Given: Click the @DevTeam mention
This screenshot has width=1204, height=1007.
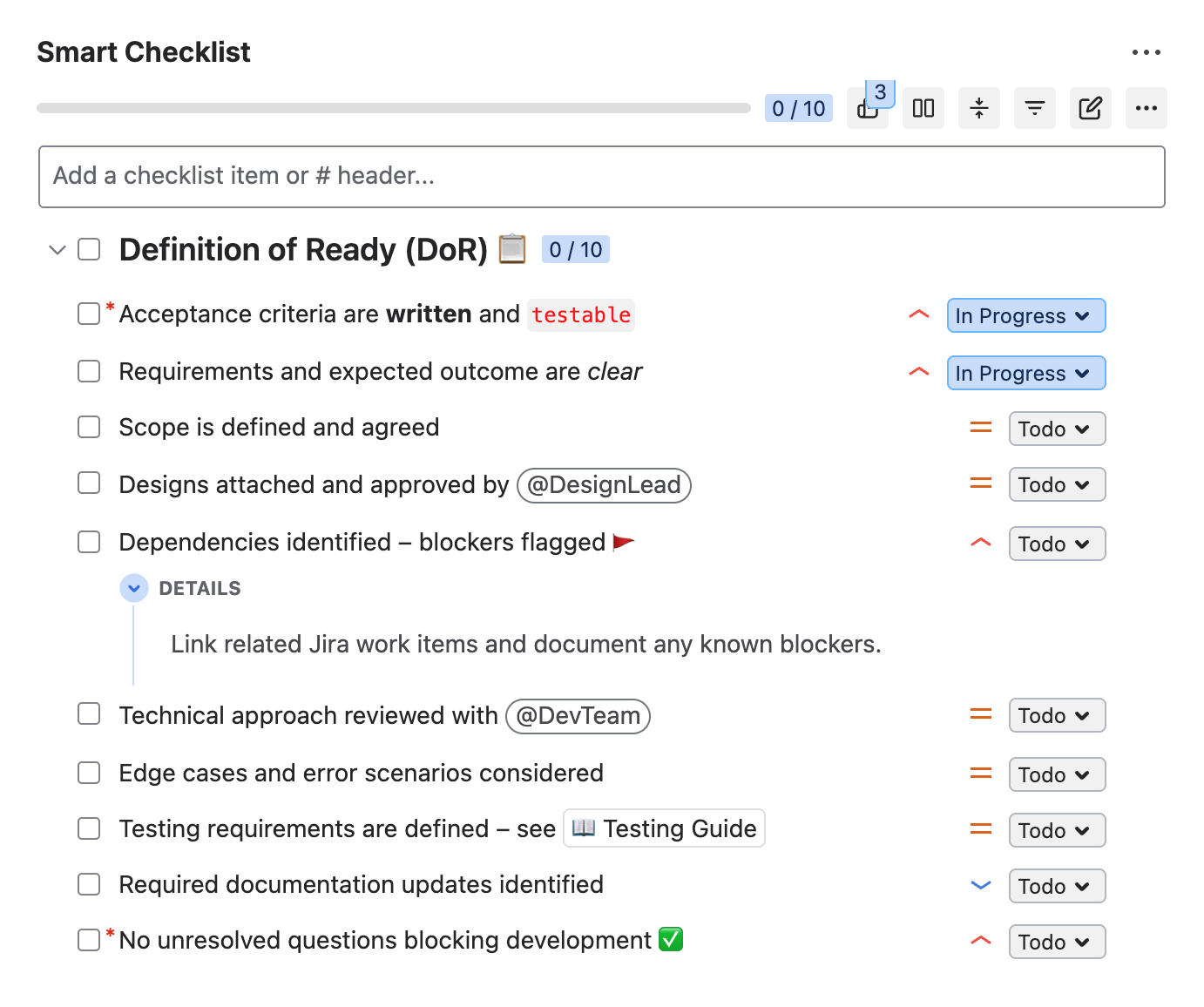Looking at the screenshot, I should (x=578, y=716).
